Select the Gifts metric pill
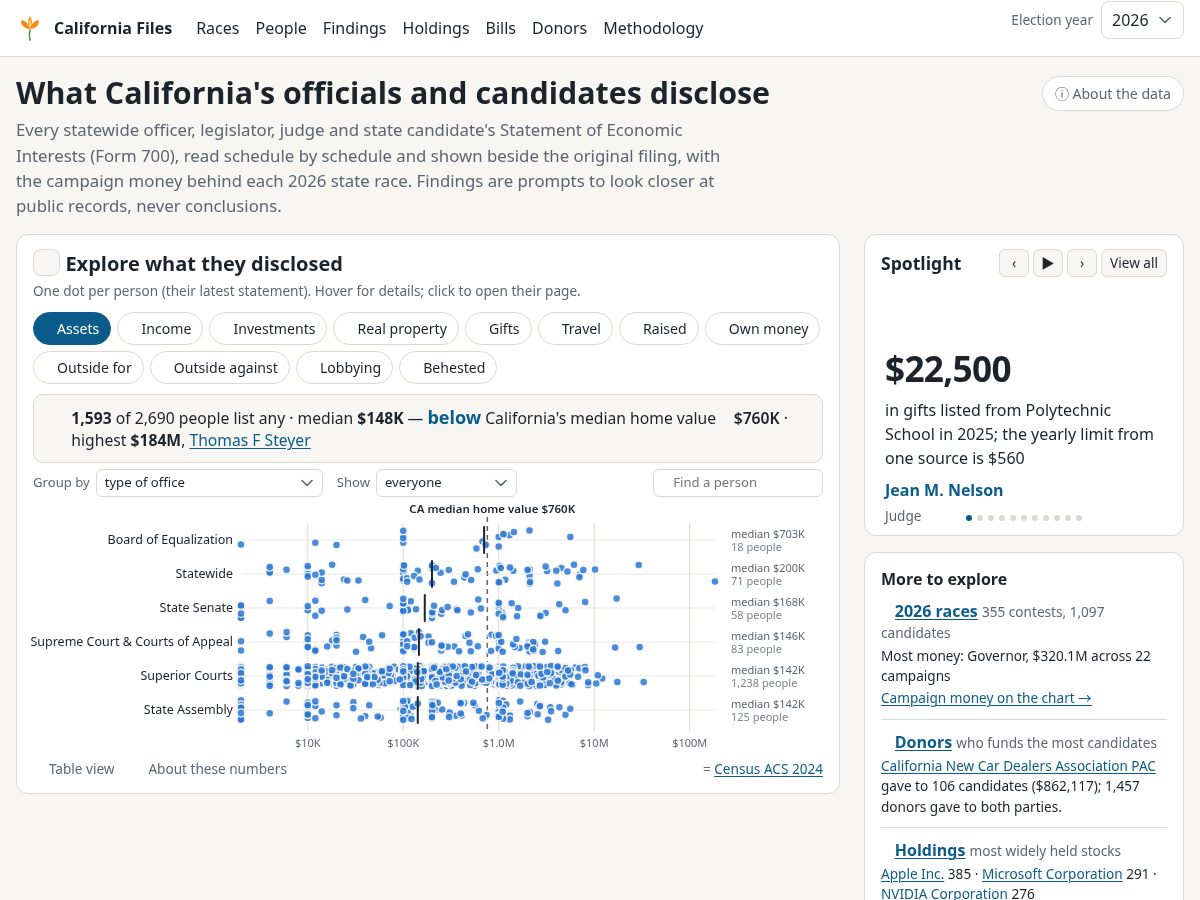Screen dimensions: 1200x900 (498, 328)
